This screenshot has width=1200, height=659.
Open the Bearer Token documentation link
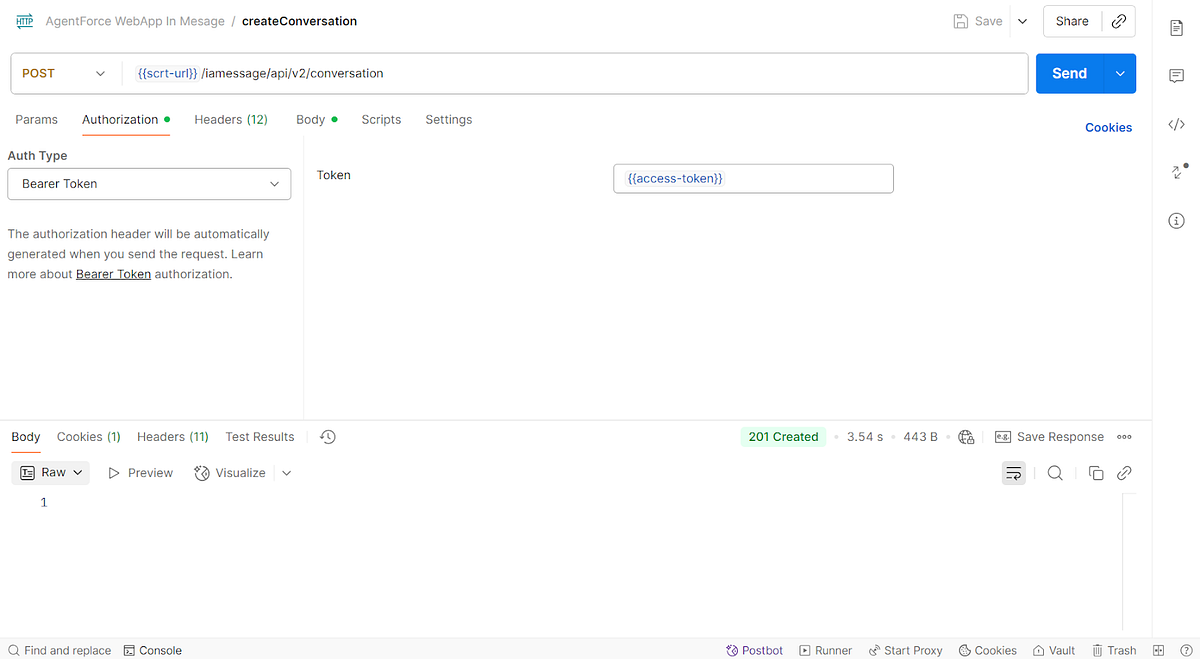click(113, 273)
